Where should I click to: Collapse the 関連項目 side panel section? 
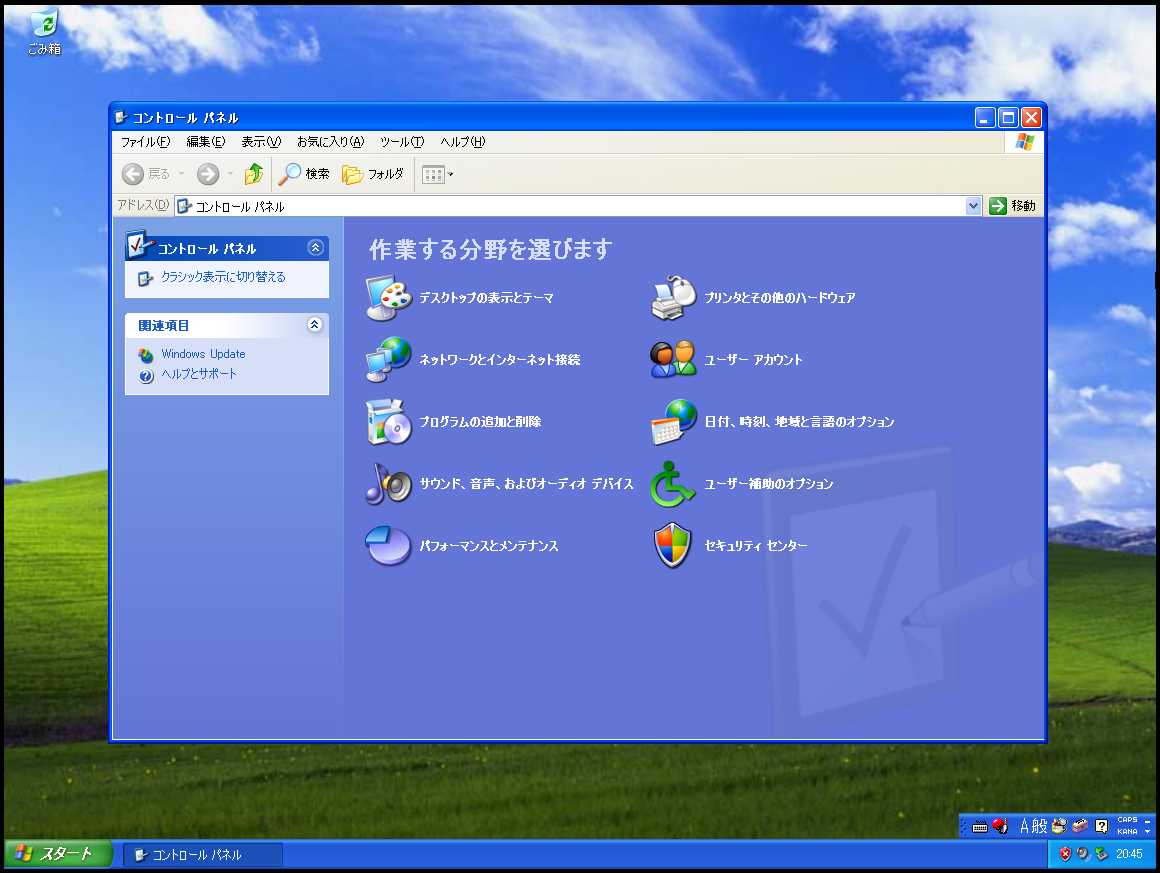[314, 325]
